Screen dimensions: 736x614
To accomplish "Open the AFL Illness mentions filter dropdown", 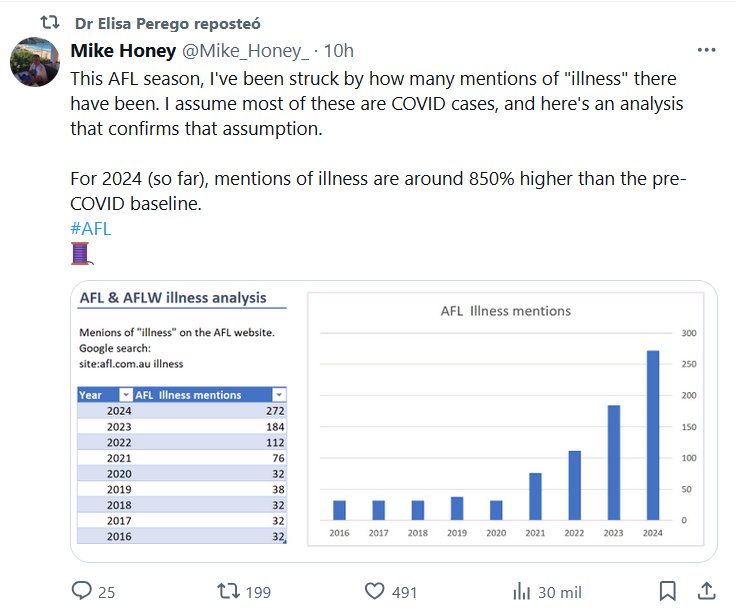I will (x=279, y=395).
